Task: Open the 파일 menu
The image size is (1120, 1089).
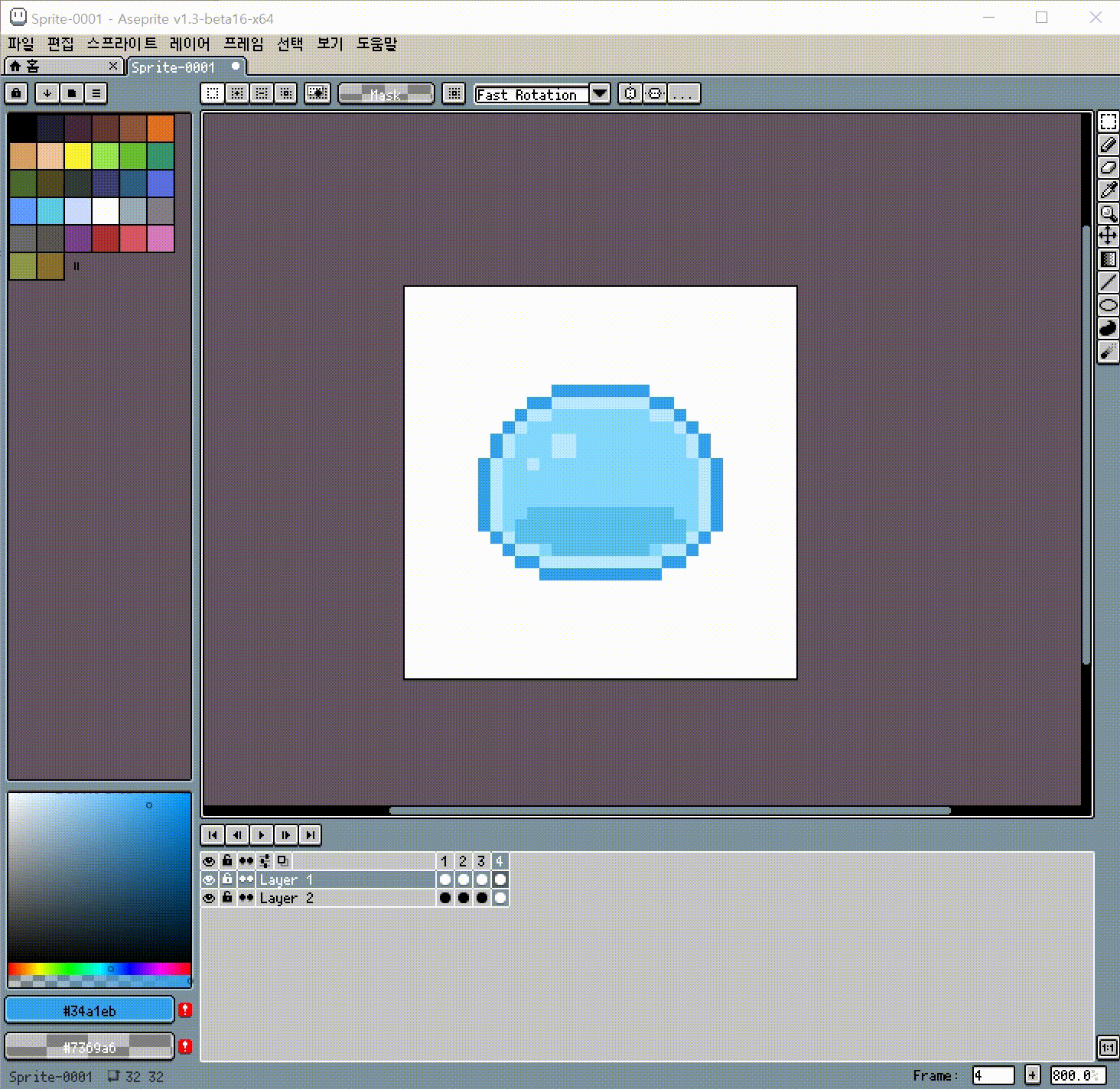Action: pos(21,44)
